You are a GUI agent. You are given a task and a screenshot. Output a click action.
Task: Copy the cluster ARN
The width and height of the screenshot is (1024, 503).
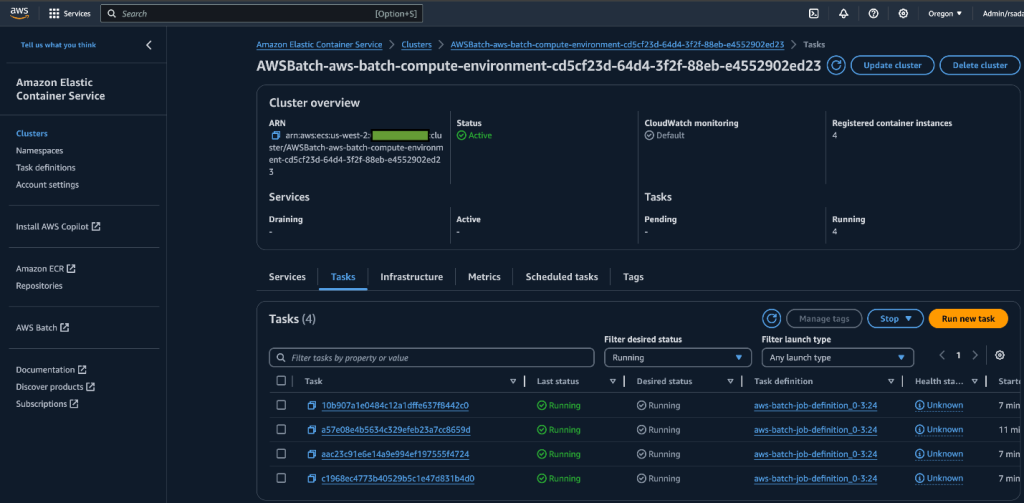click(x=276, y=135)
